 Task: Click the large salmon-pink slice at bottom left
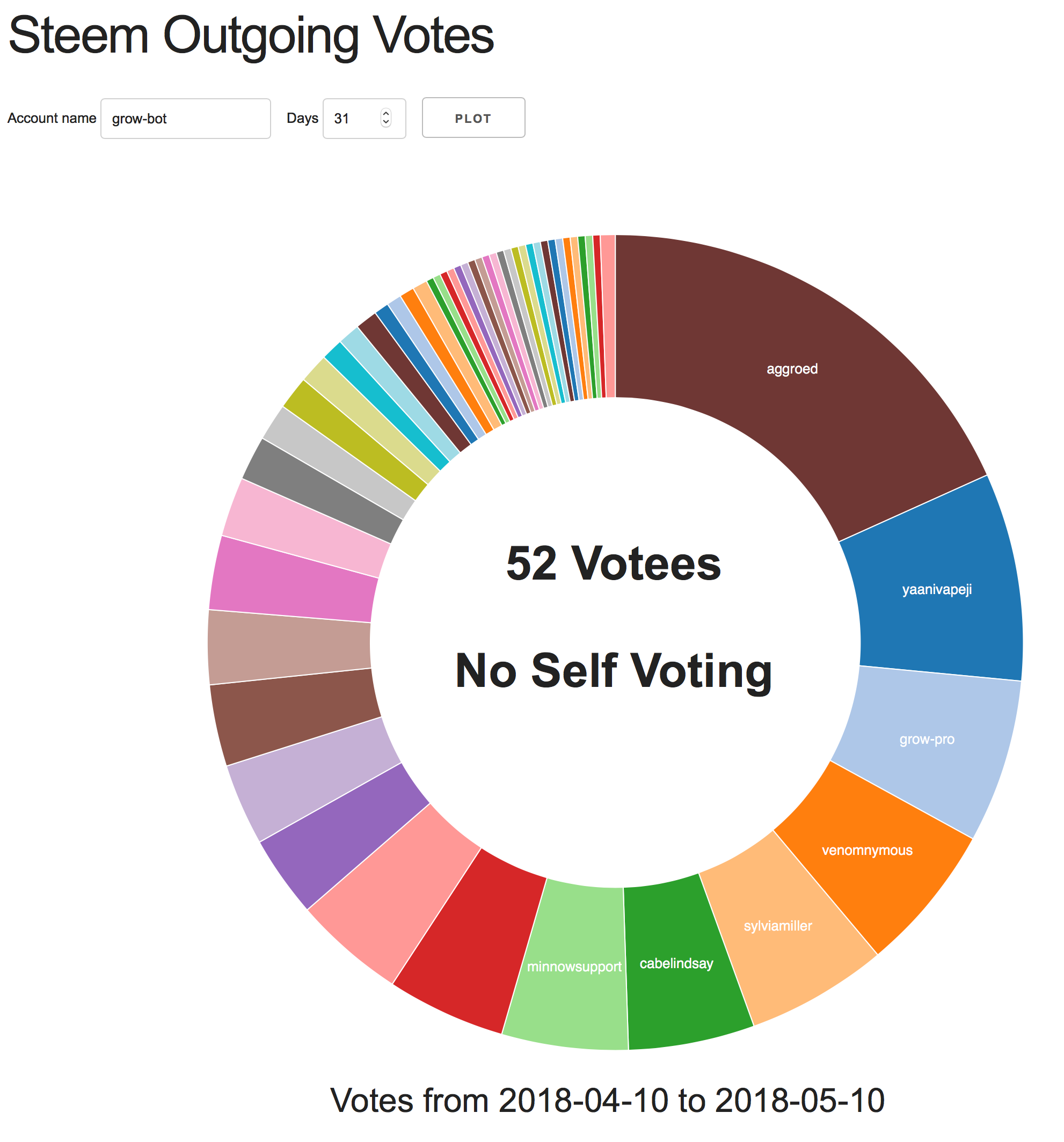click(x=391, y=896)
